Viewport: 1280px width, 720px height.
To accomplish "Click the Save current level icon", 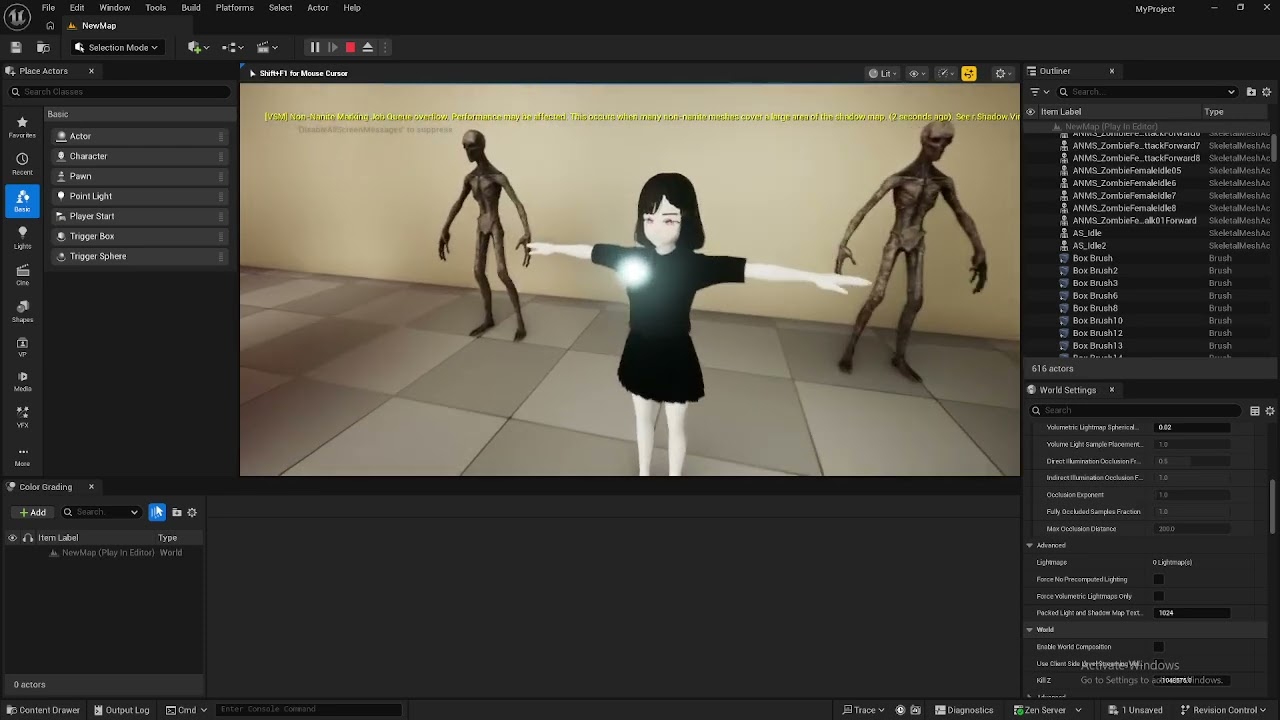I will point(16,47).
